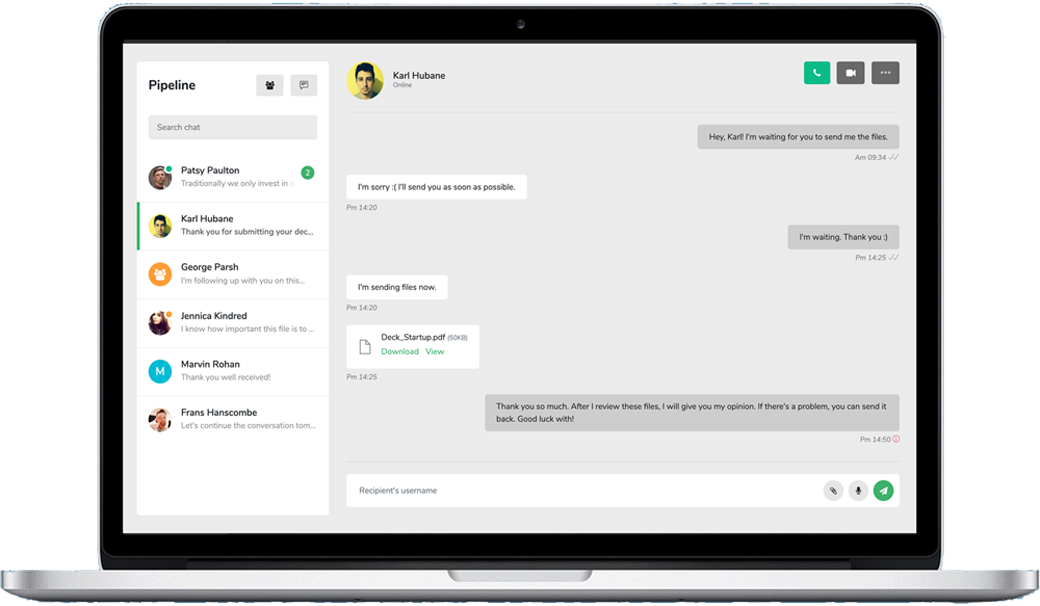Open George Parsh's conversation
Viewport: 1040px width, 606px height.
coord(233,274)
